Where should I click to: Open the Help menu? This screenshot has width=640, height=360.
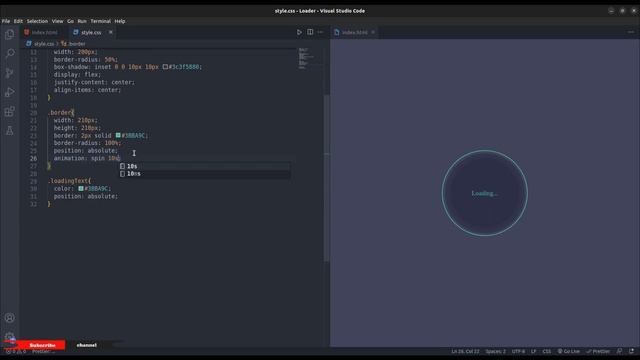point(120,21)
